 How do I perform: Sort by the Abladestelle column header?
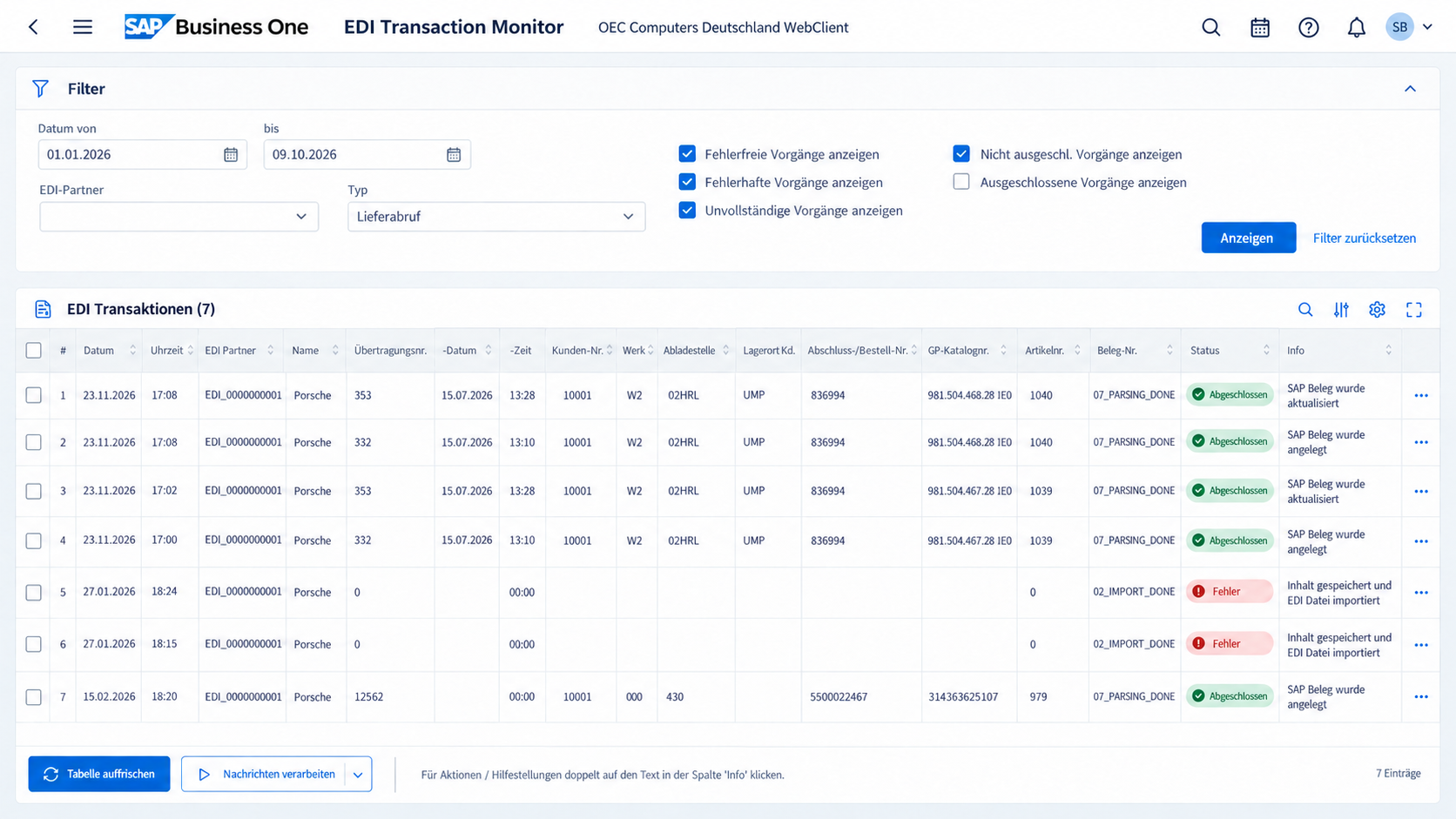[x=696, y=350]
